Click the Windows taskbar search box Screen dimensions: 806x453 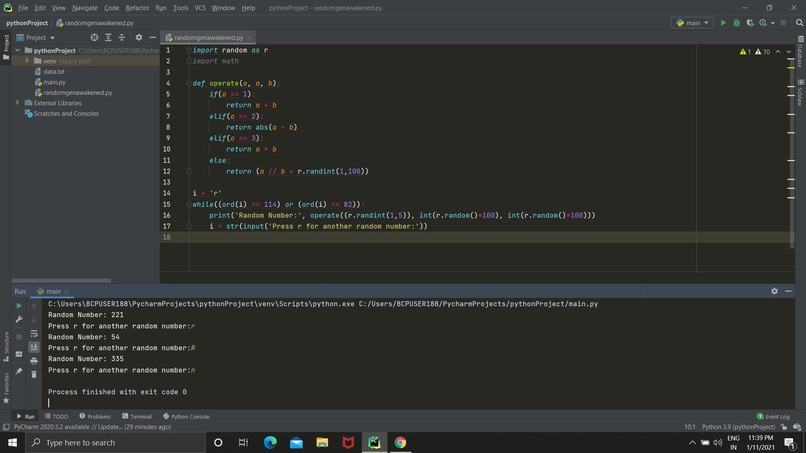(116, 442)
